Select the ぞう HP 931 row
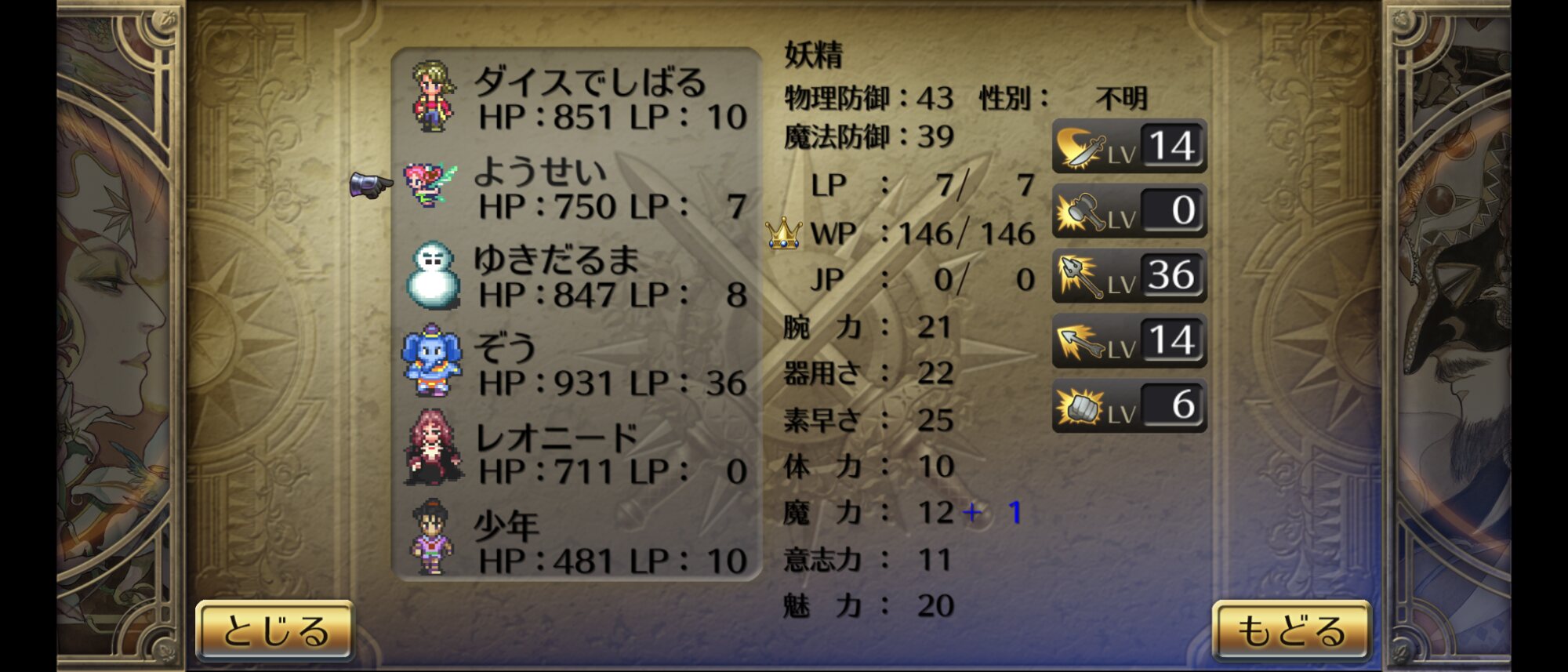Image resolution: width=1568 pixels, height=672 pixels. (x=577, y=362)
